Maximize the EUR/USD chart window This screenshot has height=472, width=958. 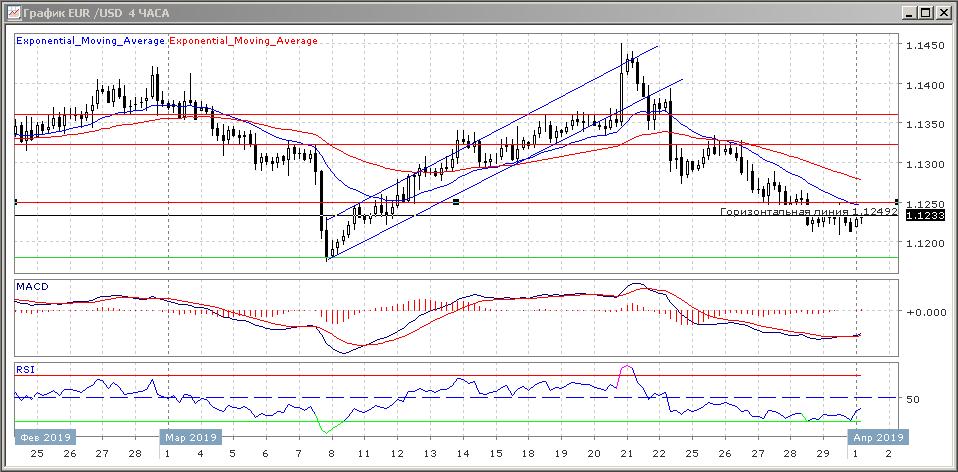click(924, 13)
